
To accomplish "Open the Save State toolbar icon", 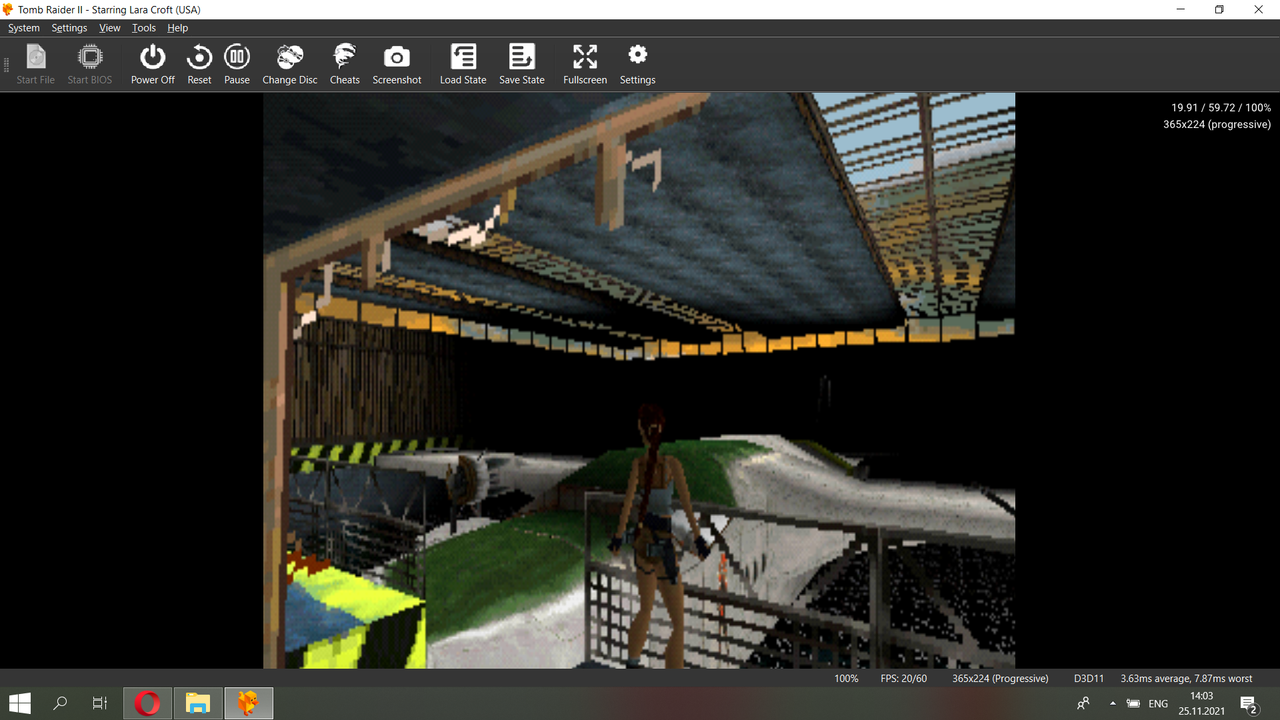I will point(522,65).
